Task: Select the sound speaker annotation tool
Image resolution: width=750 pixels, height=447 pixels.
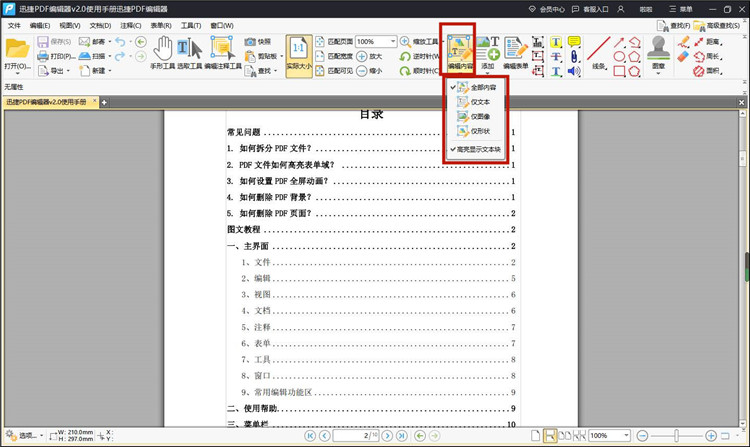Action: click(x=574, y=71)
